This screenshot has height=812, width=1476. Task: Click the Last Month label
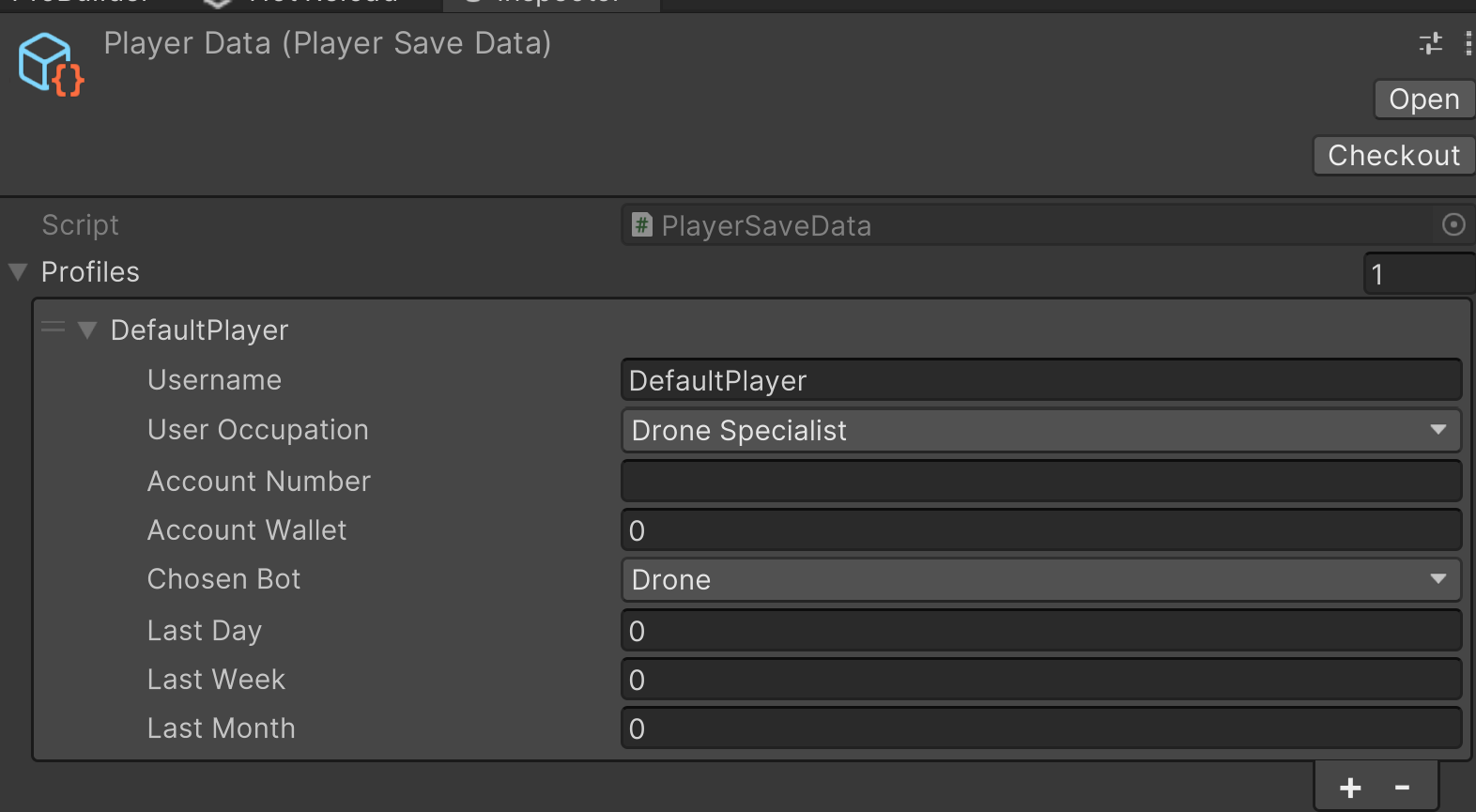click(221, 728)
